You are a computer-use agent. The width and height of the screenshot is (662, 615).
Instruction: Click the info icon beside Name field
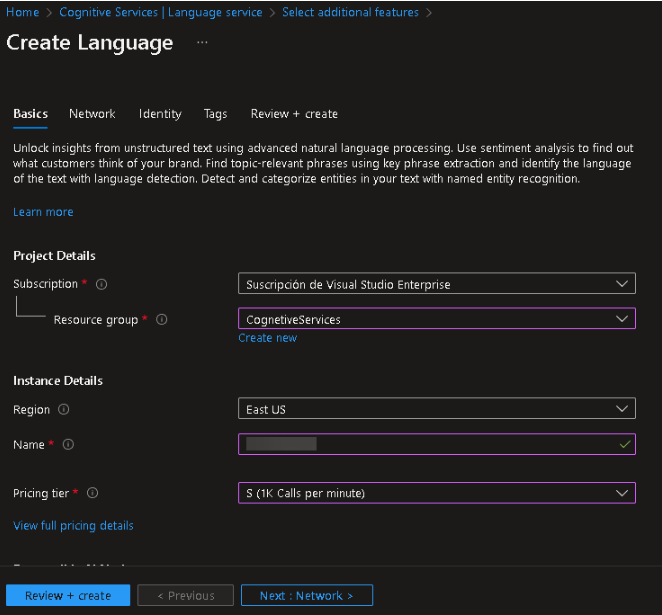[69, 445]
